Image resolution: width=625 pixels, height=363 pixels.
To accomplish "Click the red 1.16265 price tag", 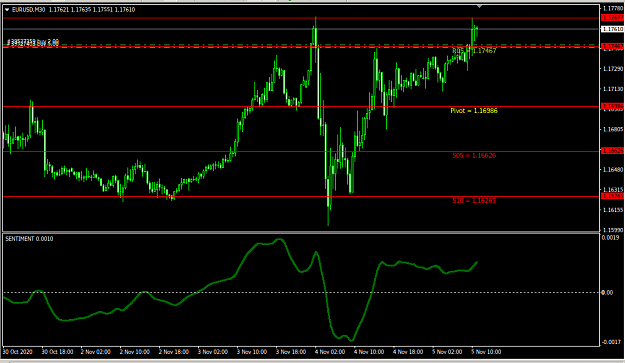I will click(612, 196).
